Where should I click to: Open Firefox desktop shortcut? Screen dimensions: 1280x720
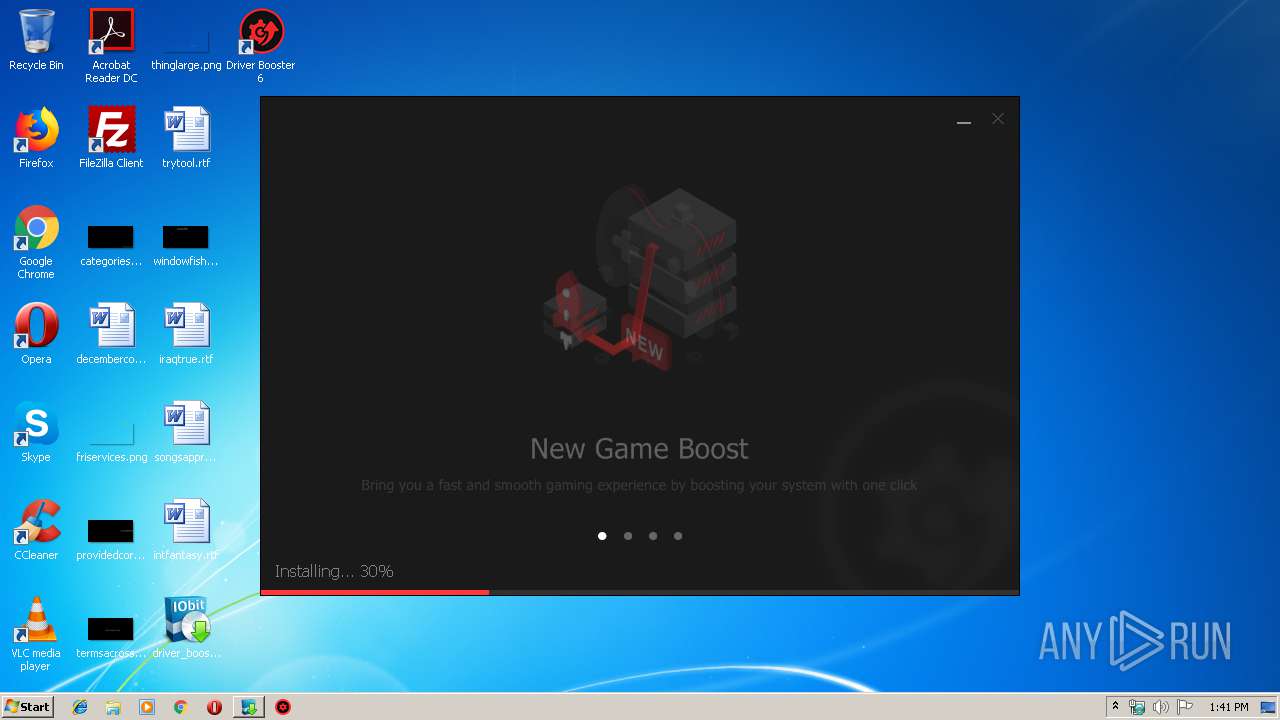(36, 139)
